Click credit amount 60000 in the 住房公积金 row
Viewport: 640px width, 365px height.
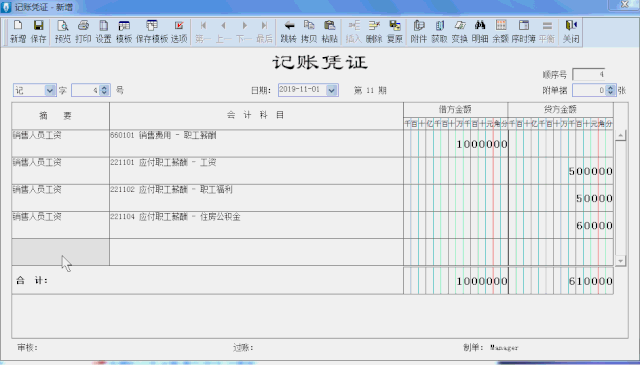594,225
